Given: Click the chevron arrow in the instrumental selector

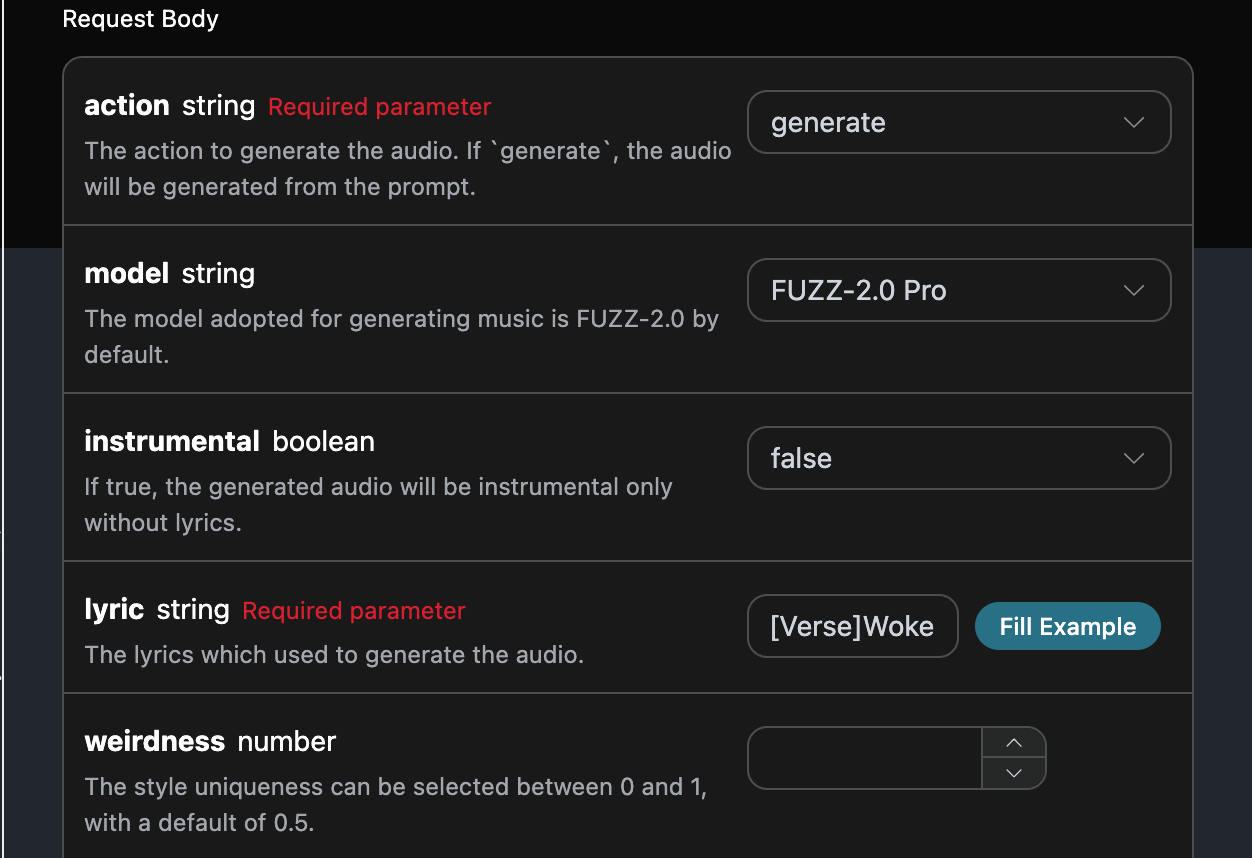Looking at the screenshot, I should (1133, 458).
